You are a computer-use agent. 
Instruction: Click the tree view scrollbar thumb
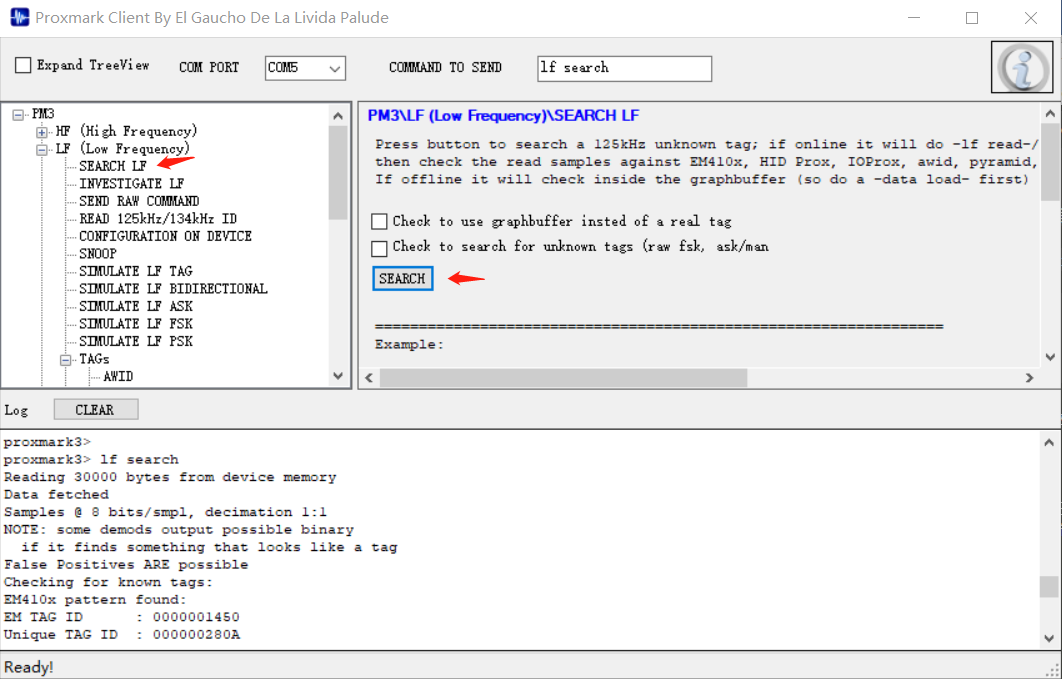338,172
